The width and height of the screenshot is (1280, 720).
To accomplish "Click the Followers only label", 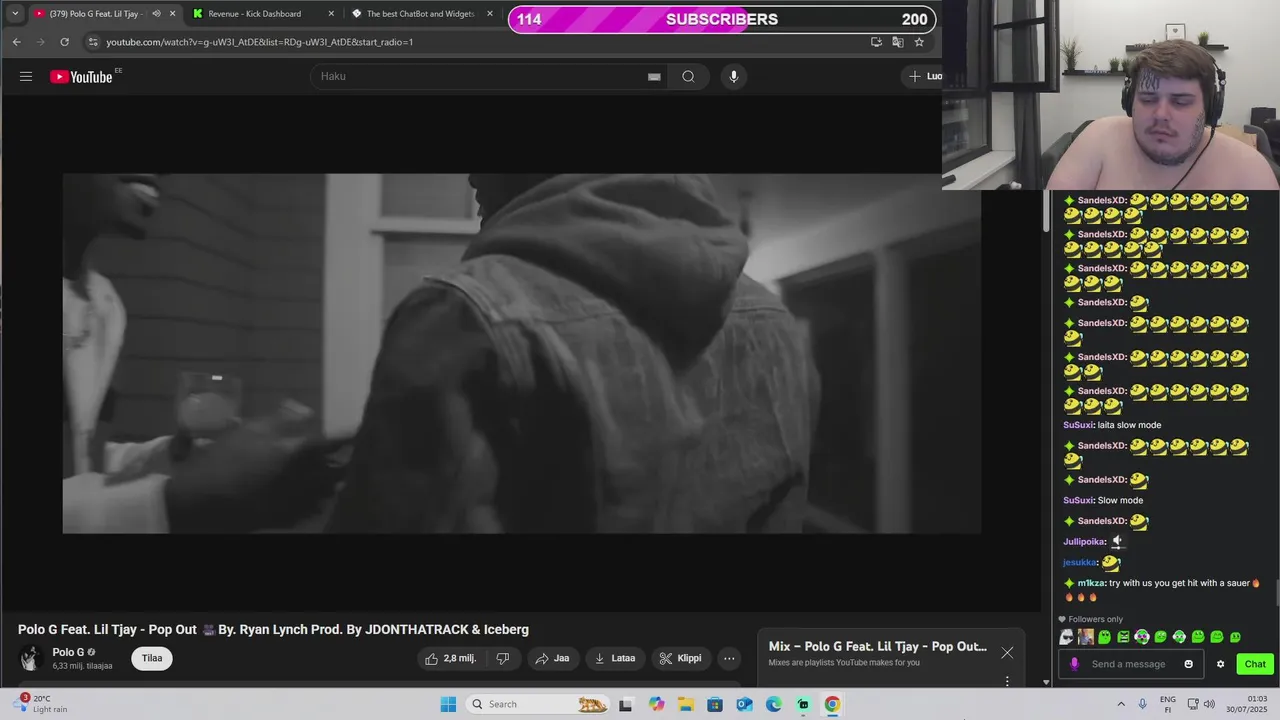I will pos(1095,619).
